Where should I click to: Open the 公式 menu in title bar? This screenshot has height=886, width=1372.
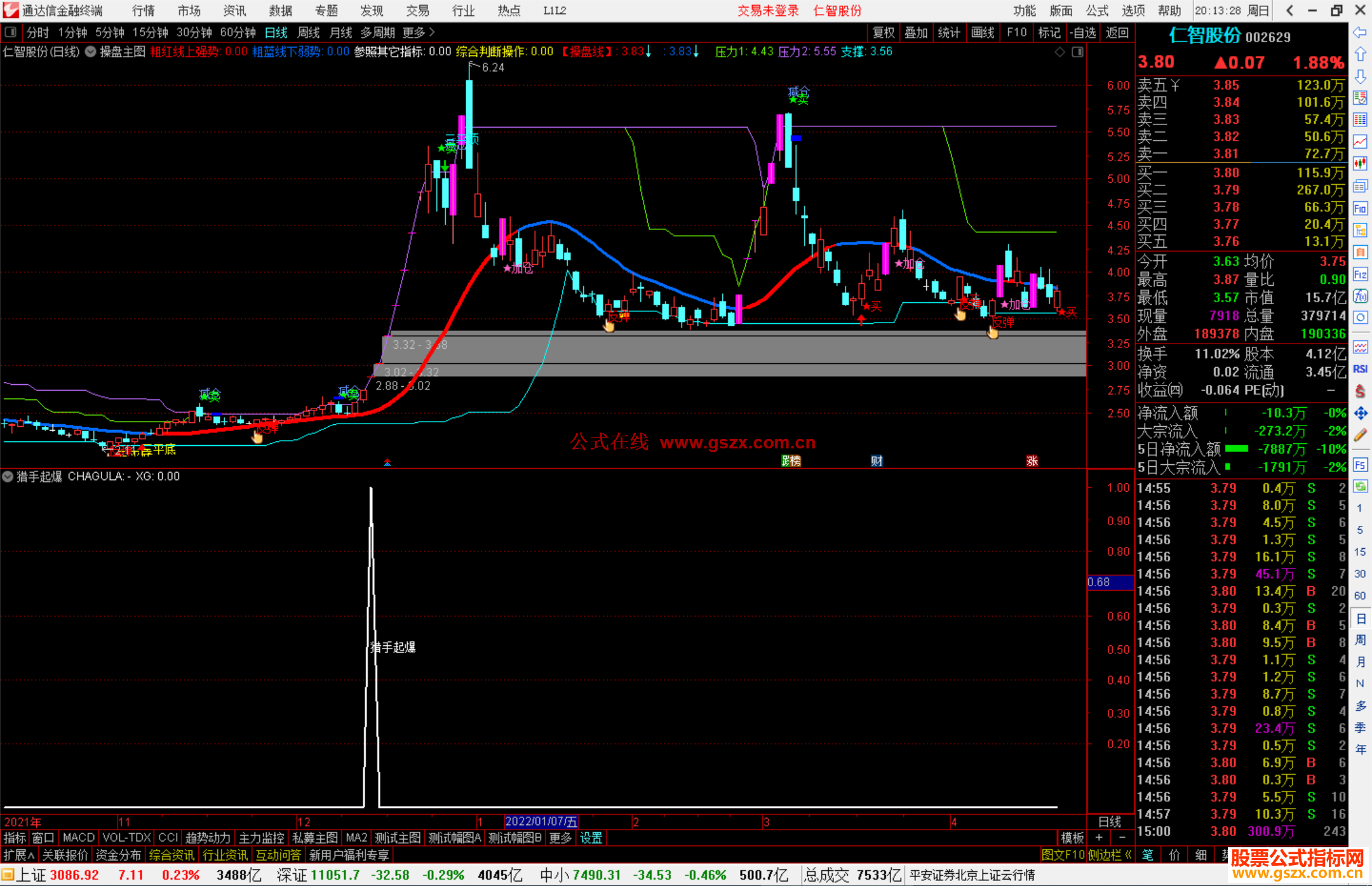tap(1097, 11)
